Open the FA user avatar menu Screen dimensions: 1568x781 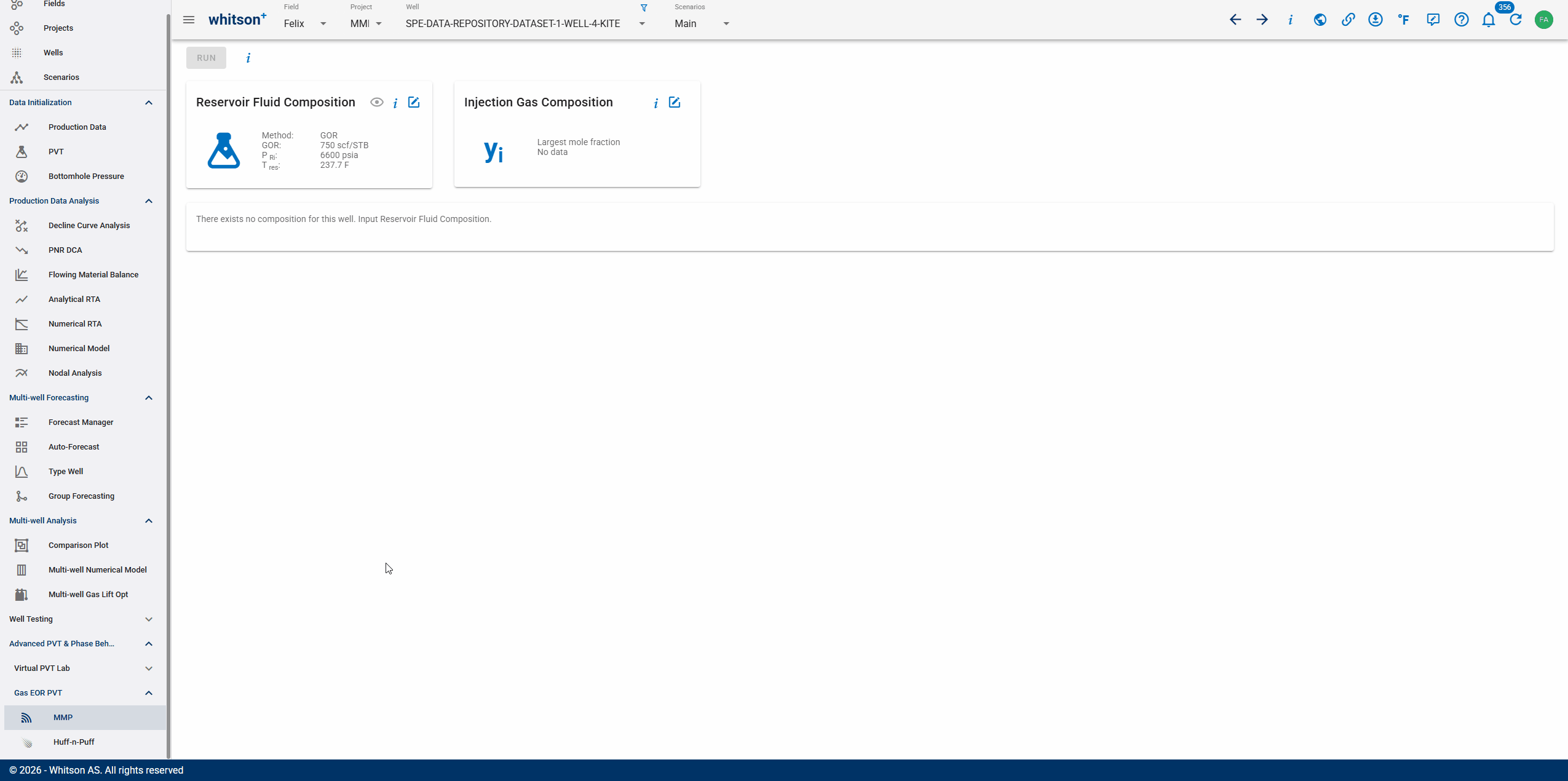click(1544, 20)
